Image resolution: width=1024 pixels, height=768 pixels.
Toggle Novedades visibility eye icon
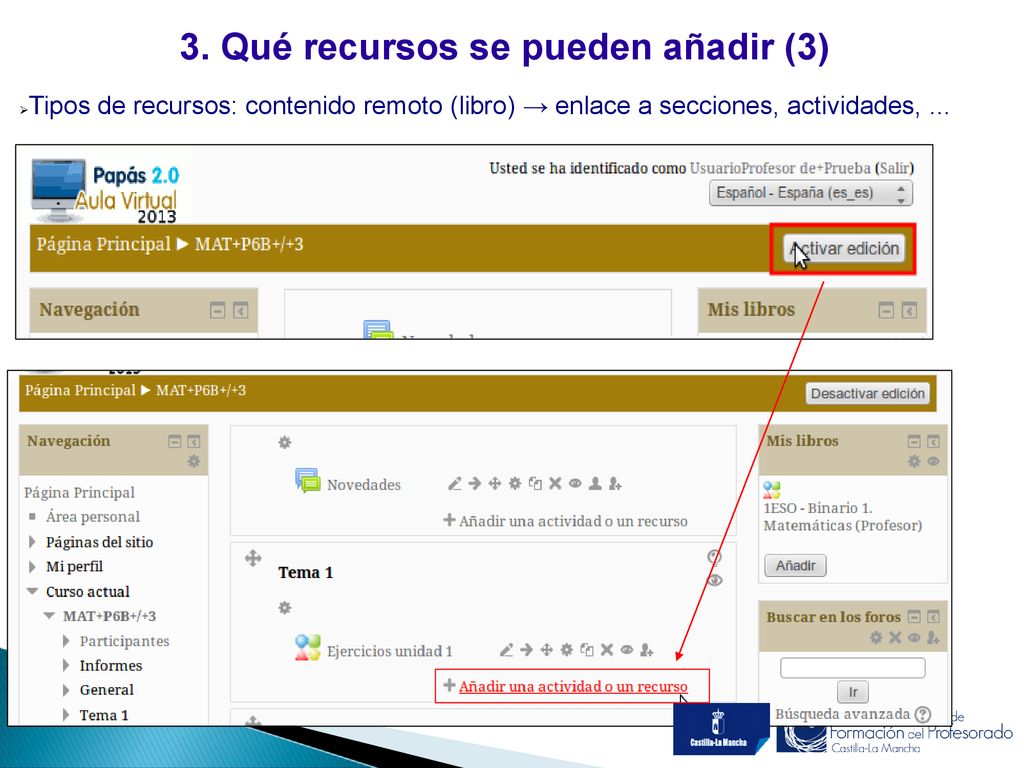click(x=575, y=483)
